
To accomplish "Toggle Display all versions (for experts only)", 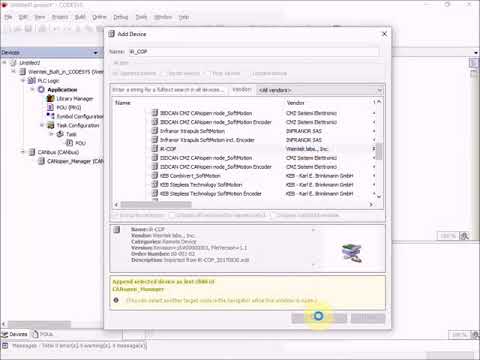I will tap(218, 215).
